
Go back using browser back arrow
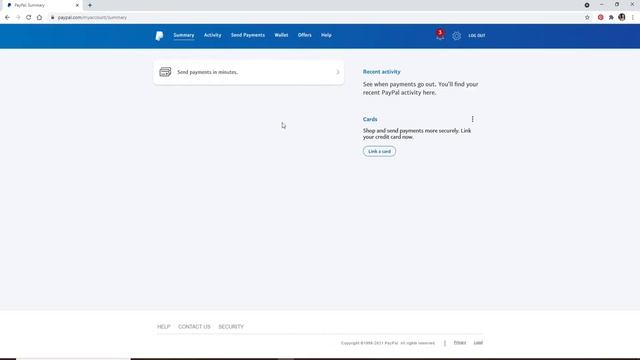point(7,17)
